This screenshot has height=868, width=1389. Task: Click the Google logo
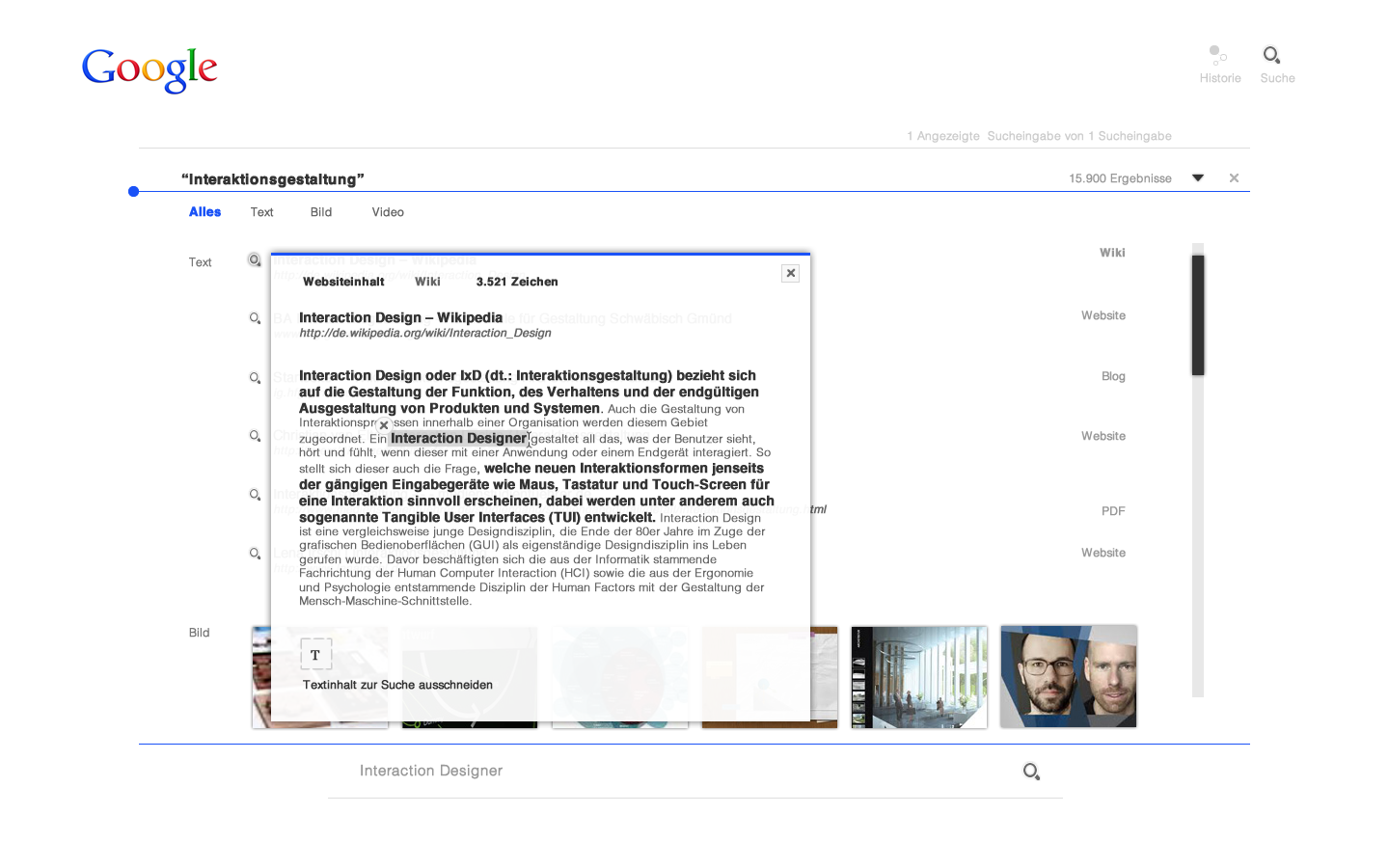pos(149,68)
